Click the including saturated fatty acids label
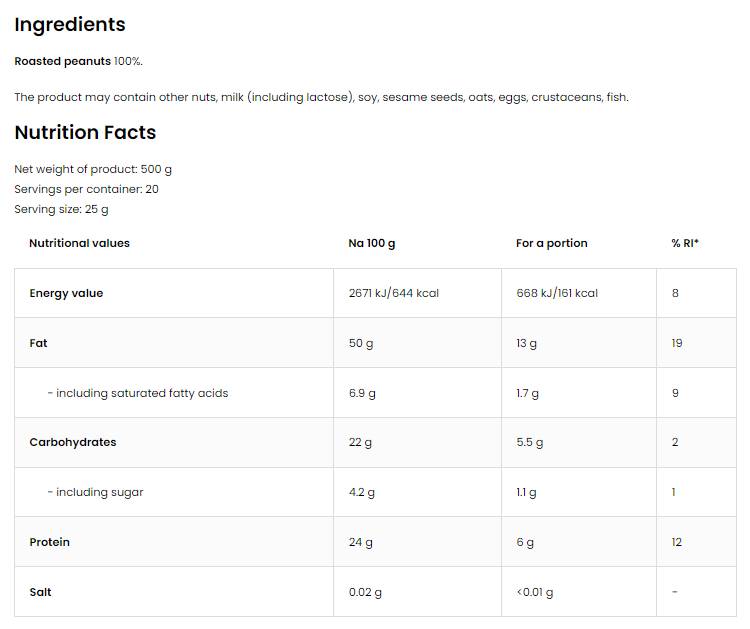This screenshot has width=750, height=629. coord(137,393)
